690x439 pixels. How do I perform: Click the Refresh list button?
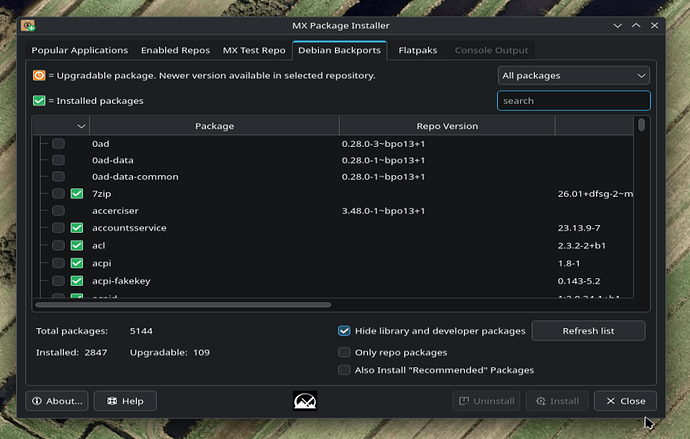pyautogui.click(x=588, y=331)
